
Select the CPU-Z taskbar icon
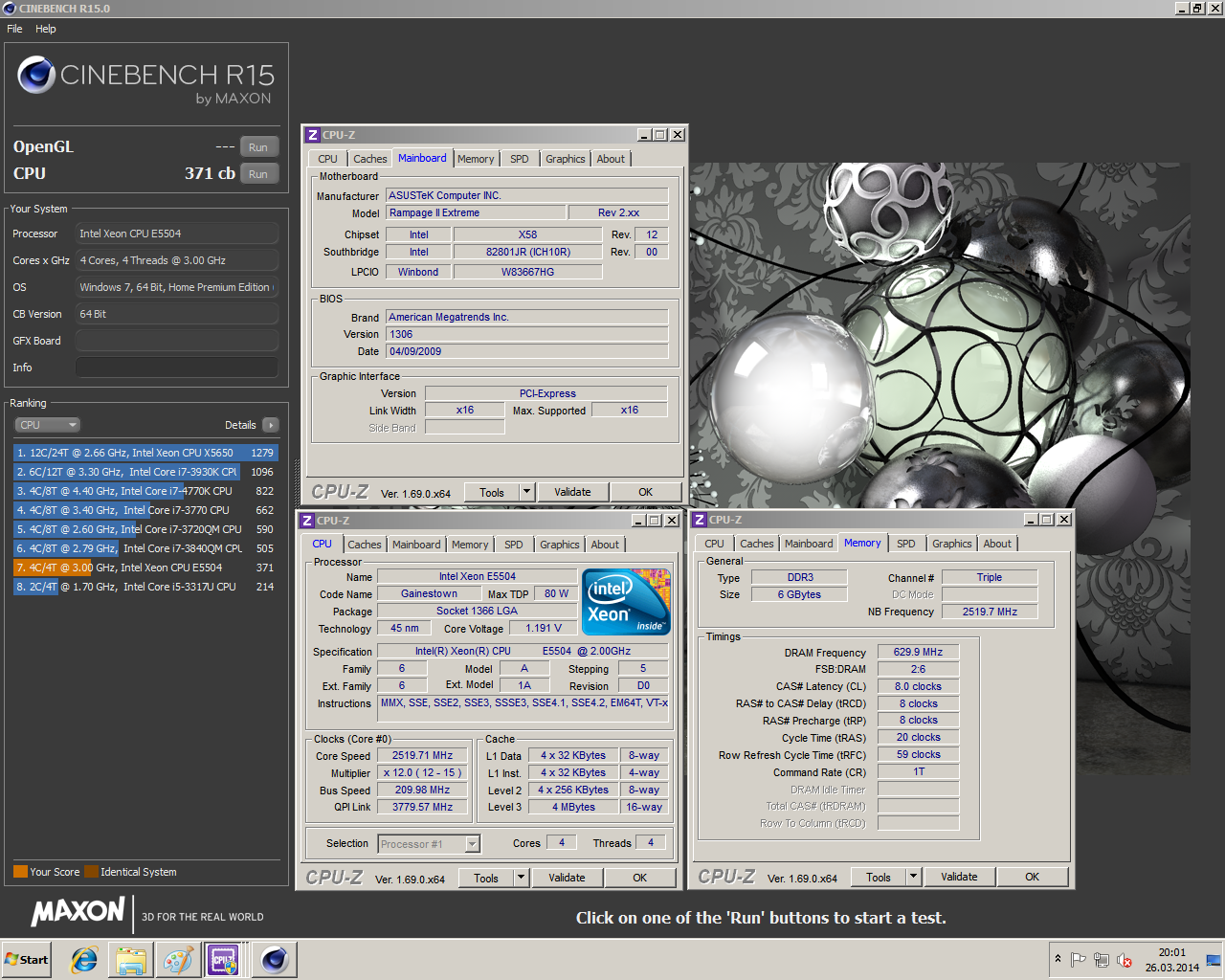coord(224,960)
